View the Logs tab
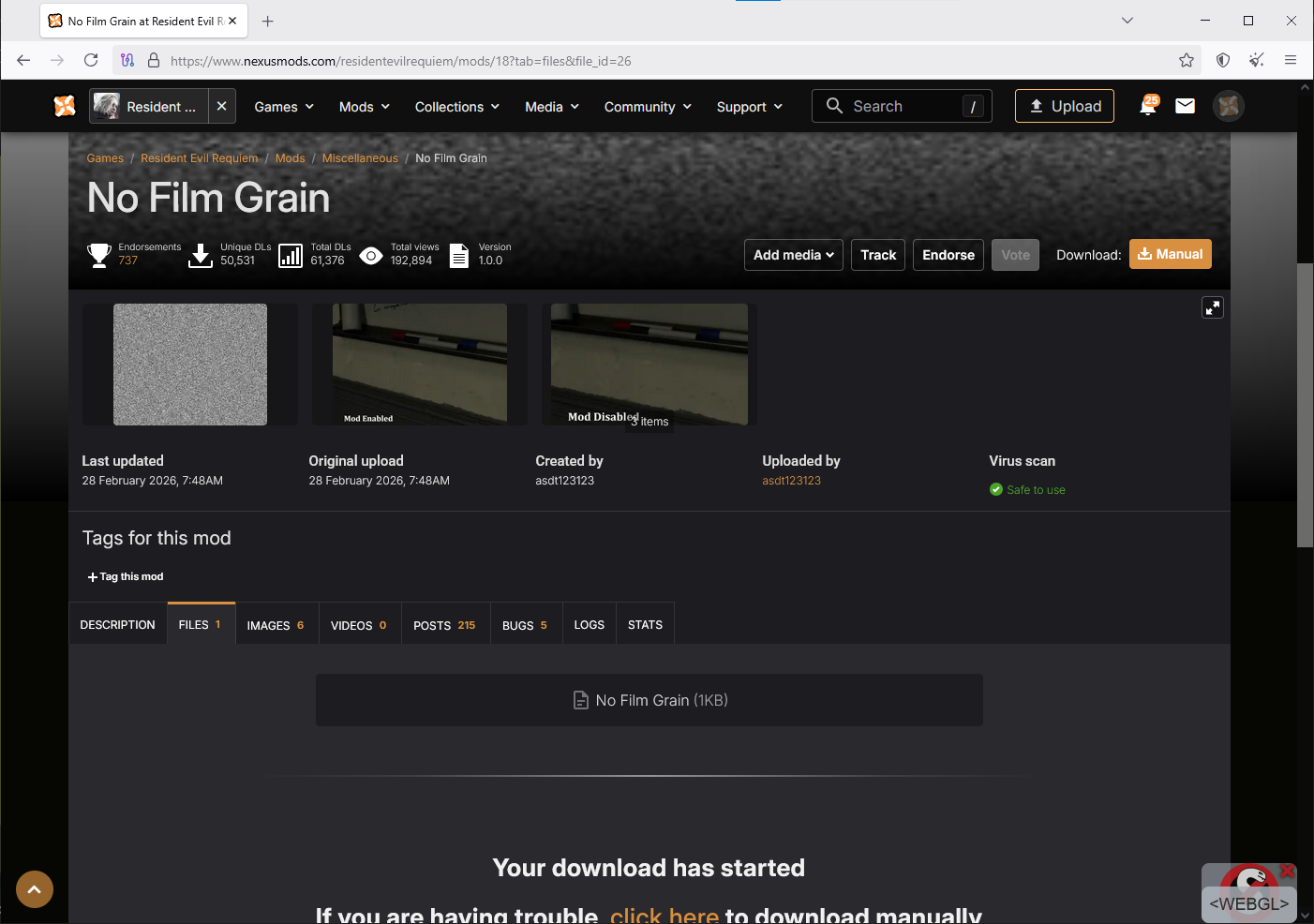This screenshot has width=1314, height=924. point(590,625)
